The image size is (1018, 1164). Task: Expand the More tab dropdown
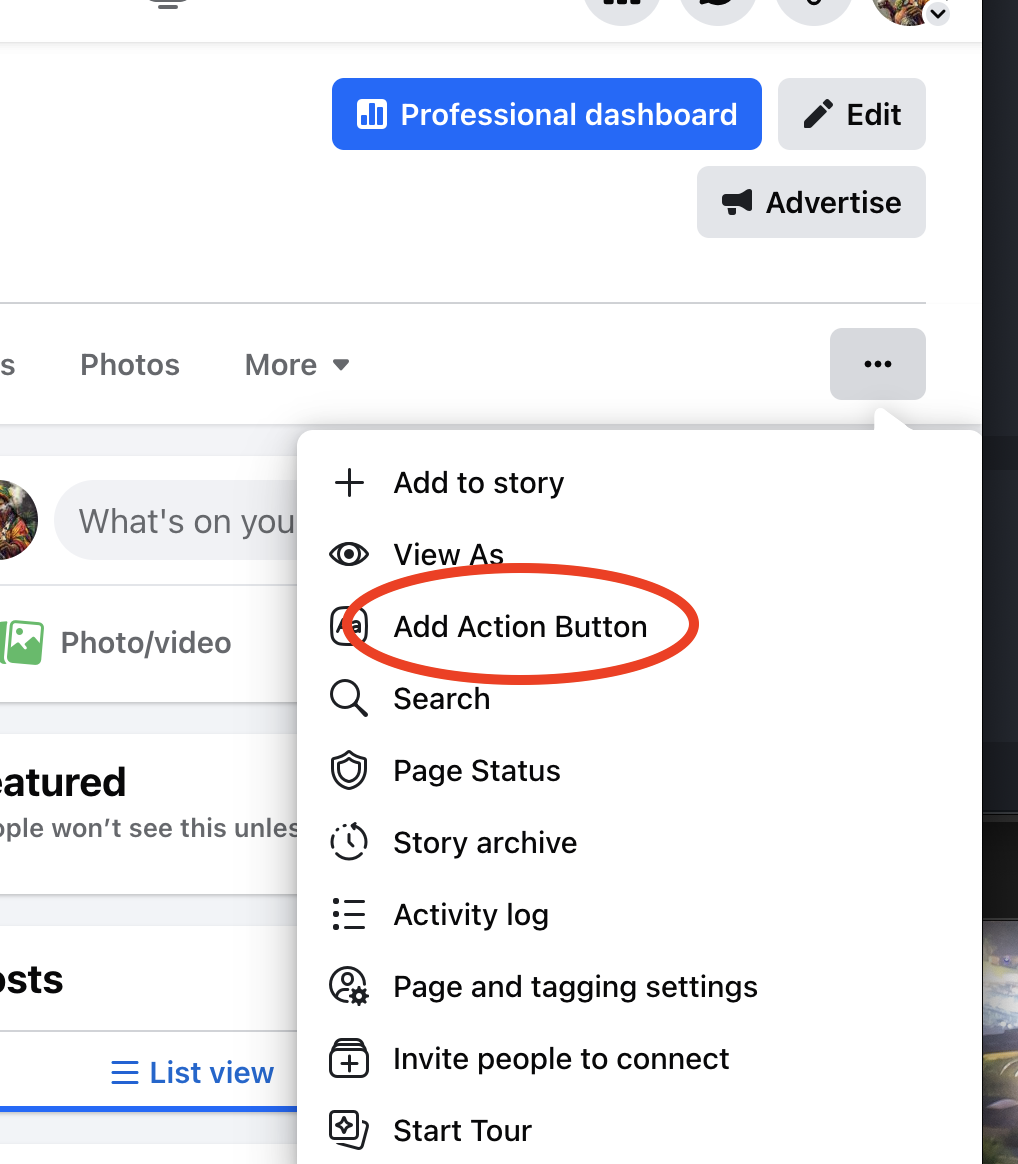click(x=297, y=365)
